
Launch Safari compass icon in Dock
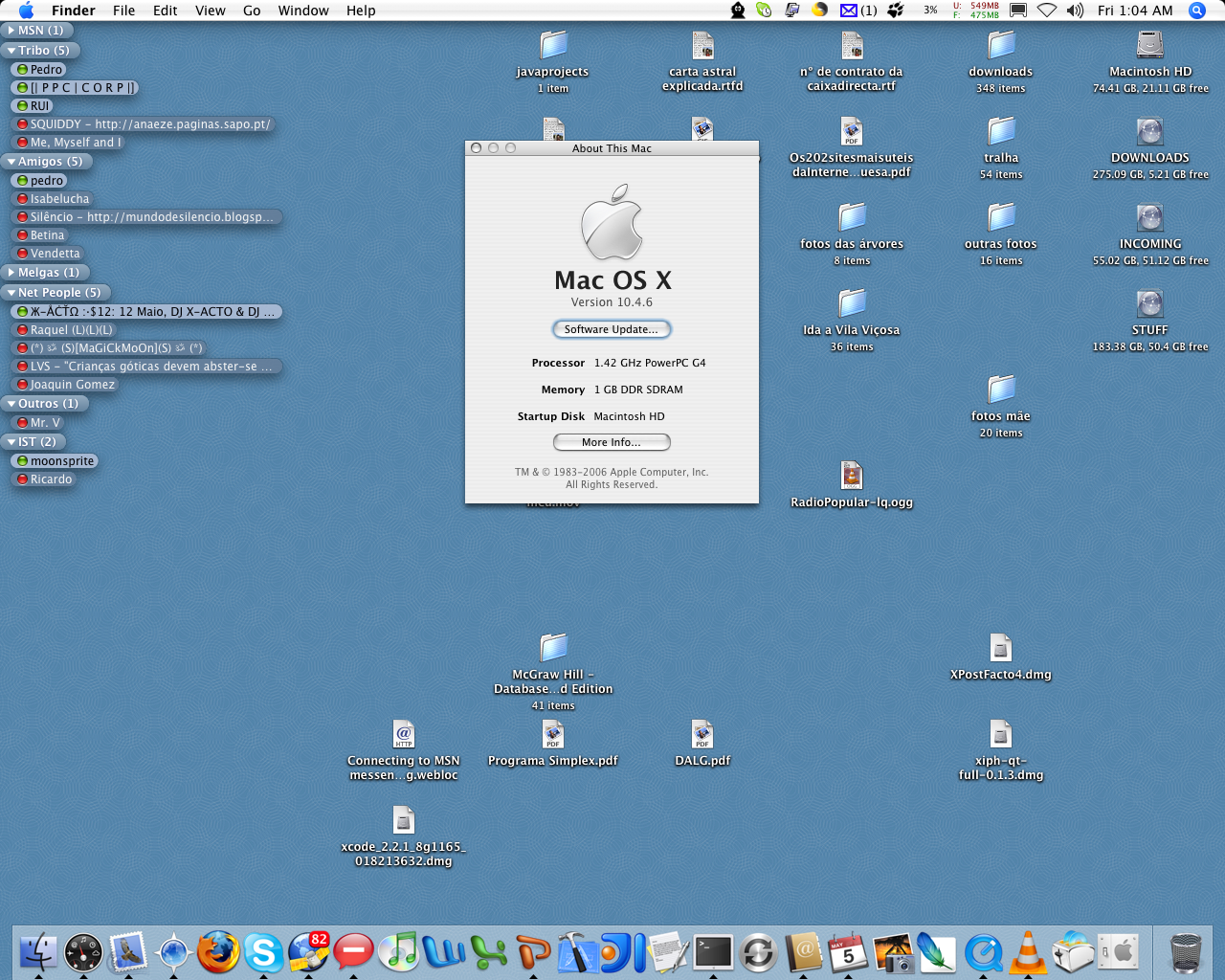pyautogui.click(x=173, y=952)
